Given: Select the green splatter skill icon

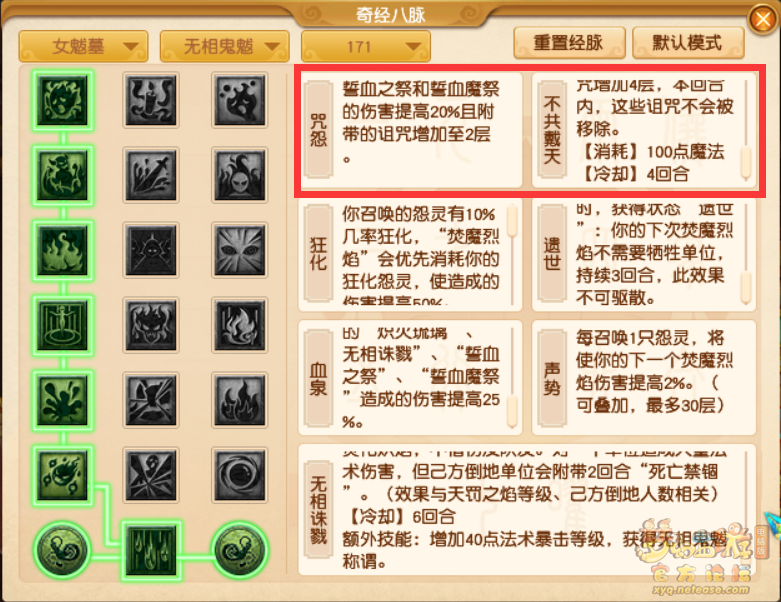Looking at the screenshot, I should (63, 400).
